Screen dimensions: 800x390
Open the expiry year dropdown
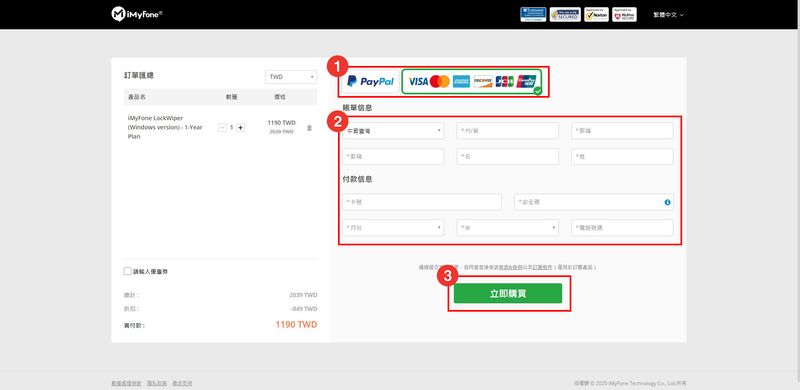pos(508,228)
